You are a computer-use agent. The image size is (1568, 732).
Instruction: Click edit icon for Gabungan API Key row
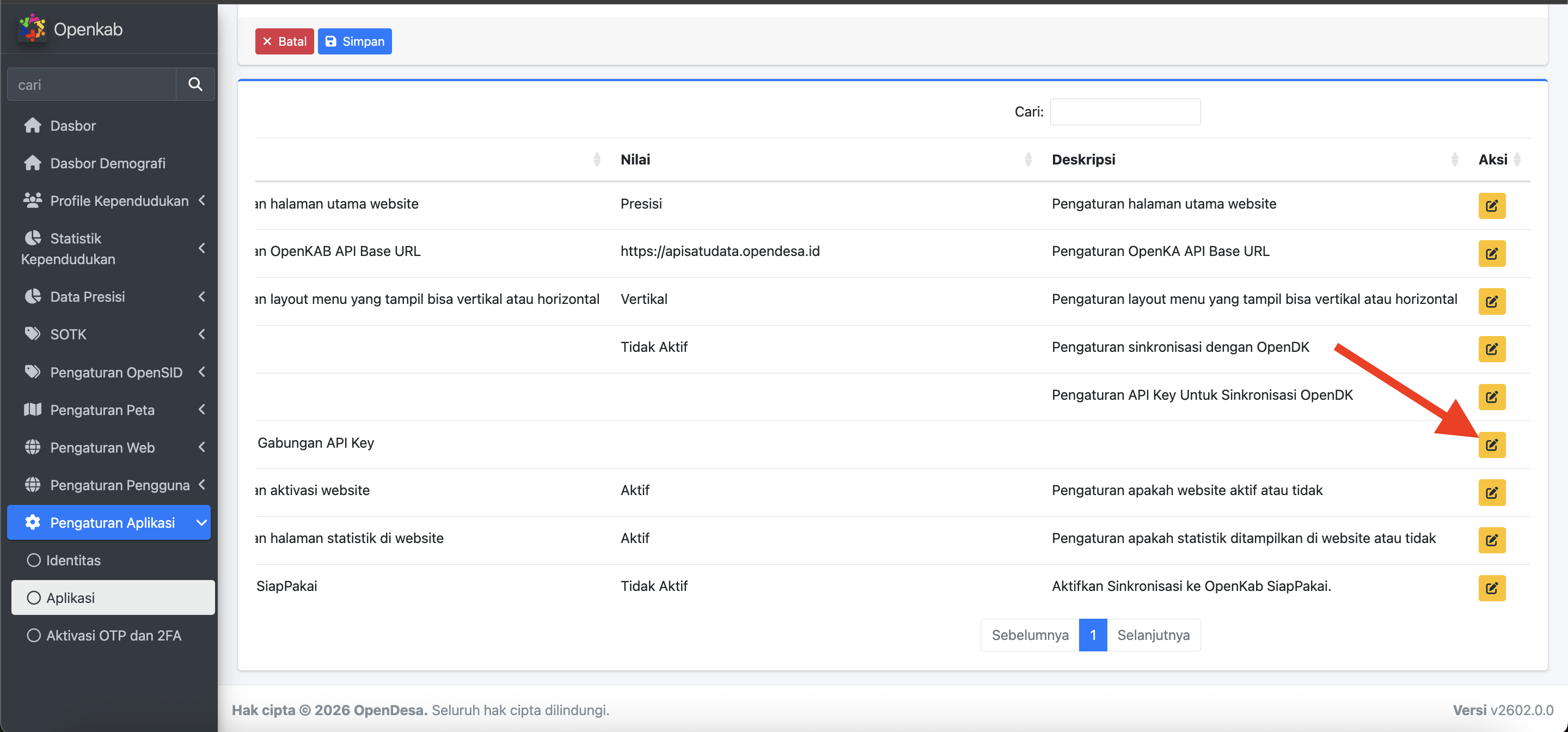pos(1491,444)
